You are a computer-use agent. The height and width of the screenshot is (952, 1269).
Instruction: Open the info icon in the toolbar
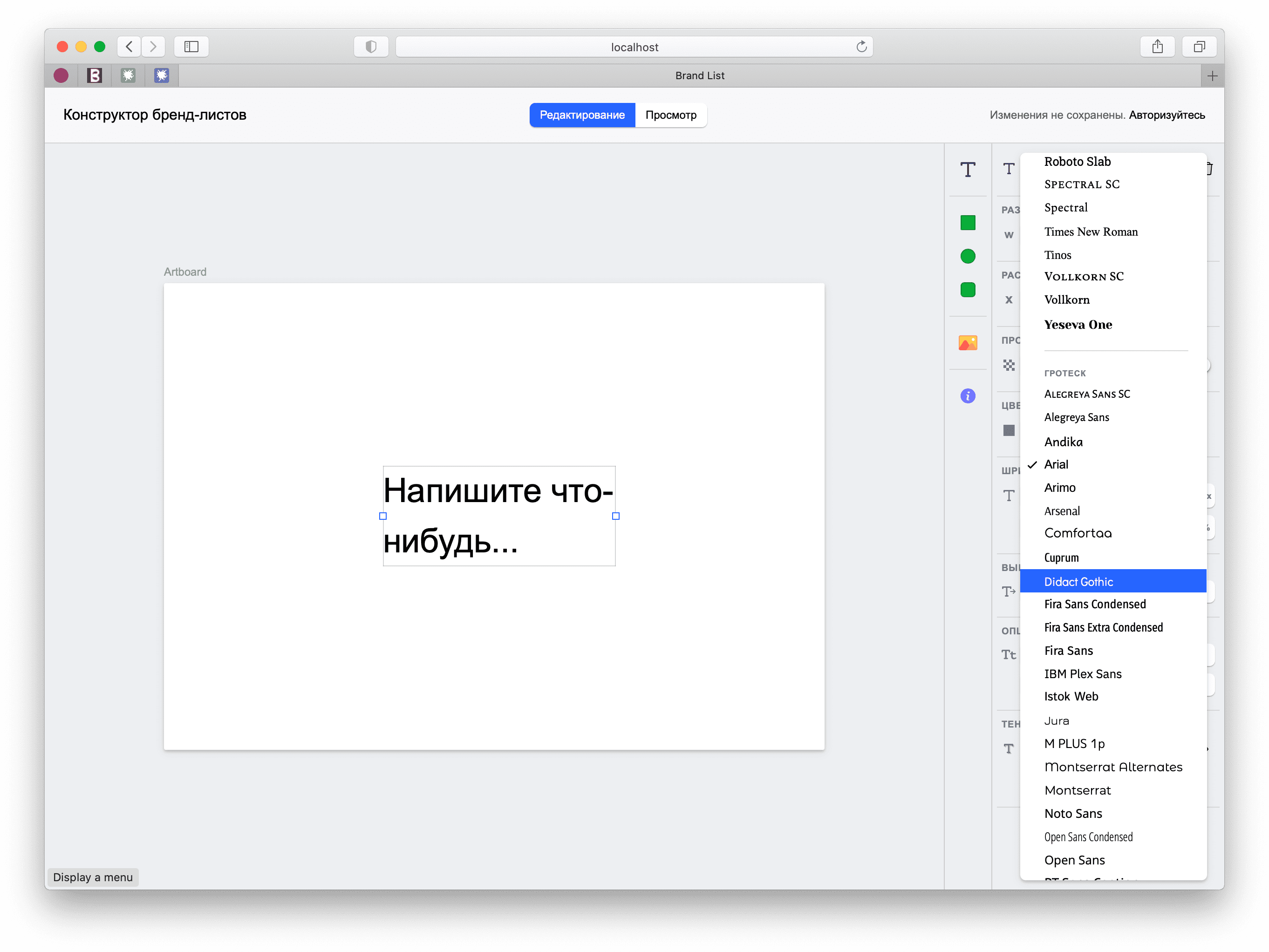click(x=968, y=396)
